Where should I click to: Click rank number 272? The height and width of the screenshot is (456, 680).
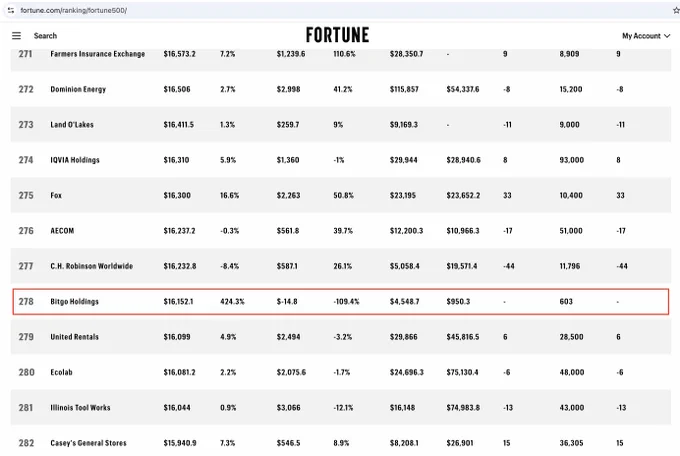[x=26, y=89]
